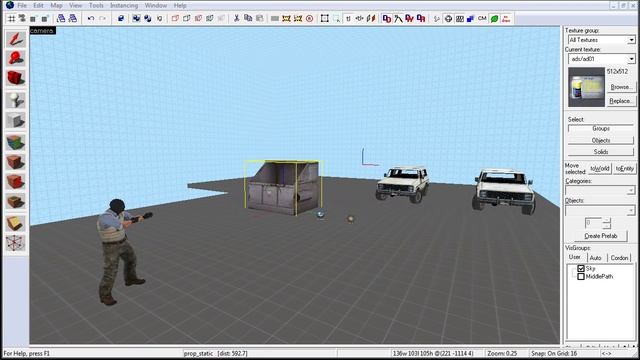Viewport: 640px width, 360px height.
Task: Click the 'Snap: On Grid: 16' status text
Action: (x=554, y=353)
